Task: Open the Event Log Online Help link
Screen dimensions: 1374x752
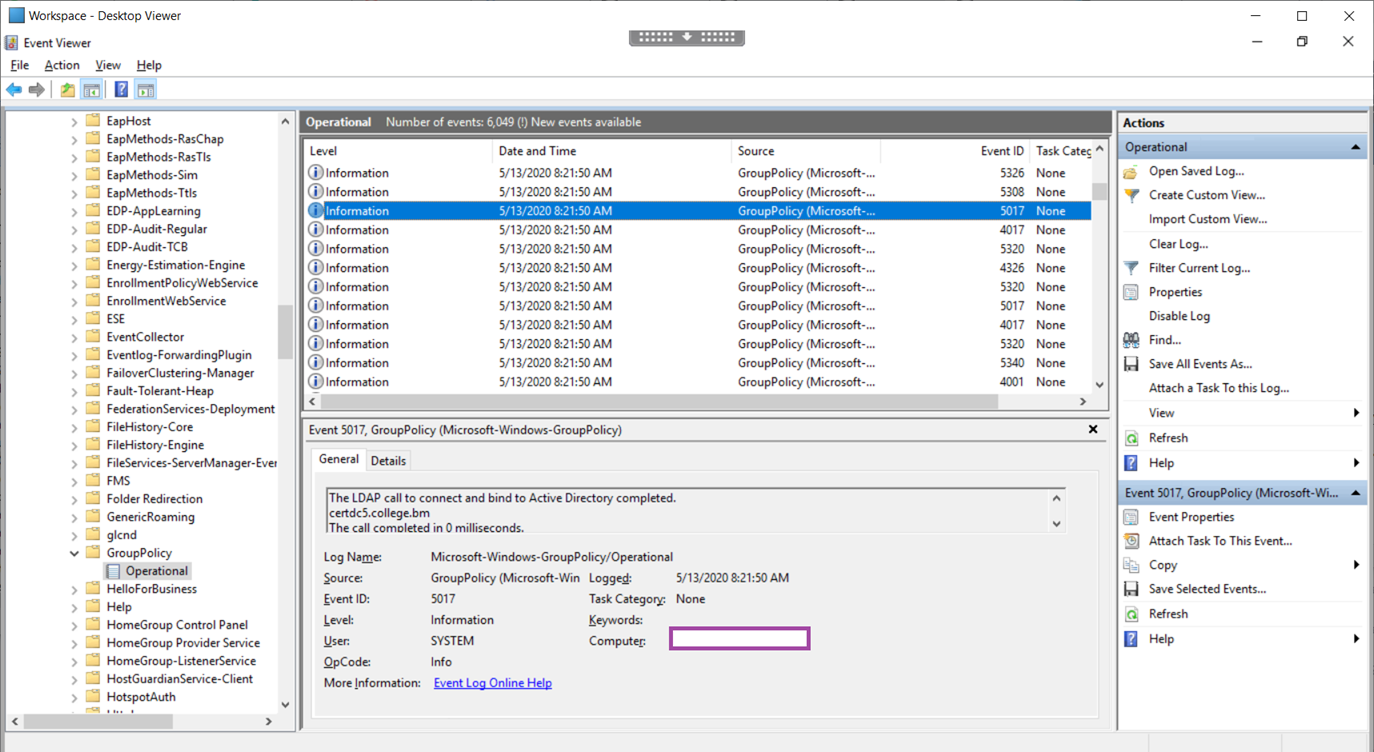Action: coord(493,683)
